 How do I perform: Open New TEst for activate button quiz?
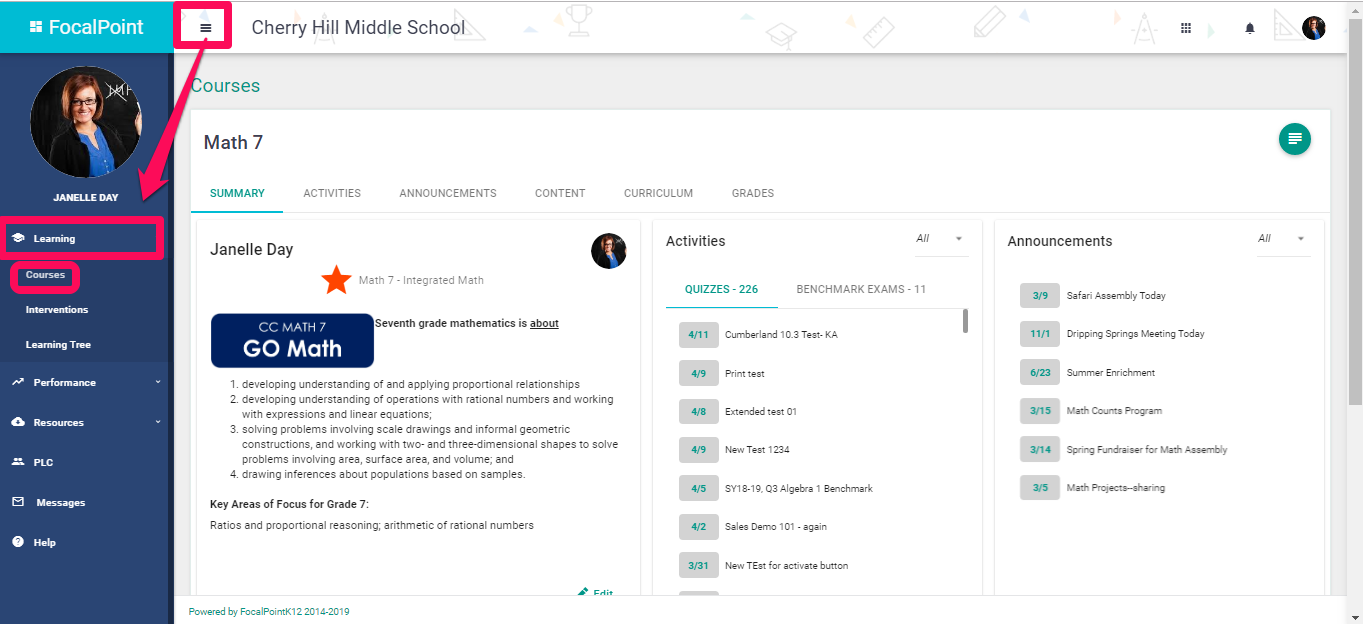coord(786,565)
